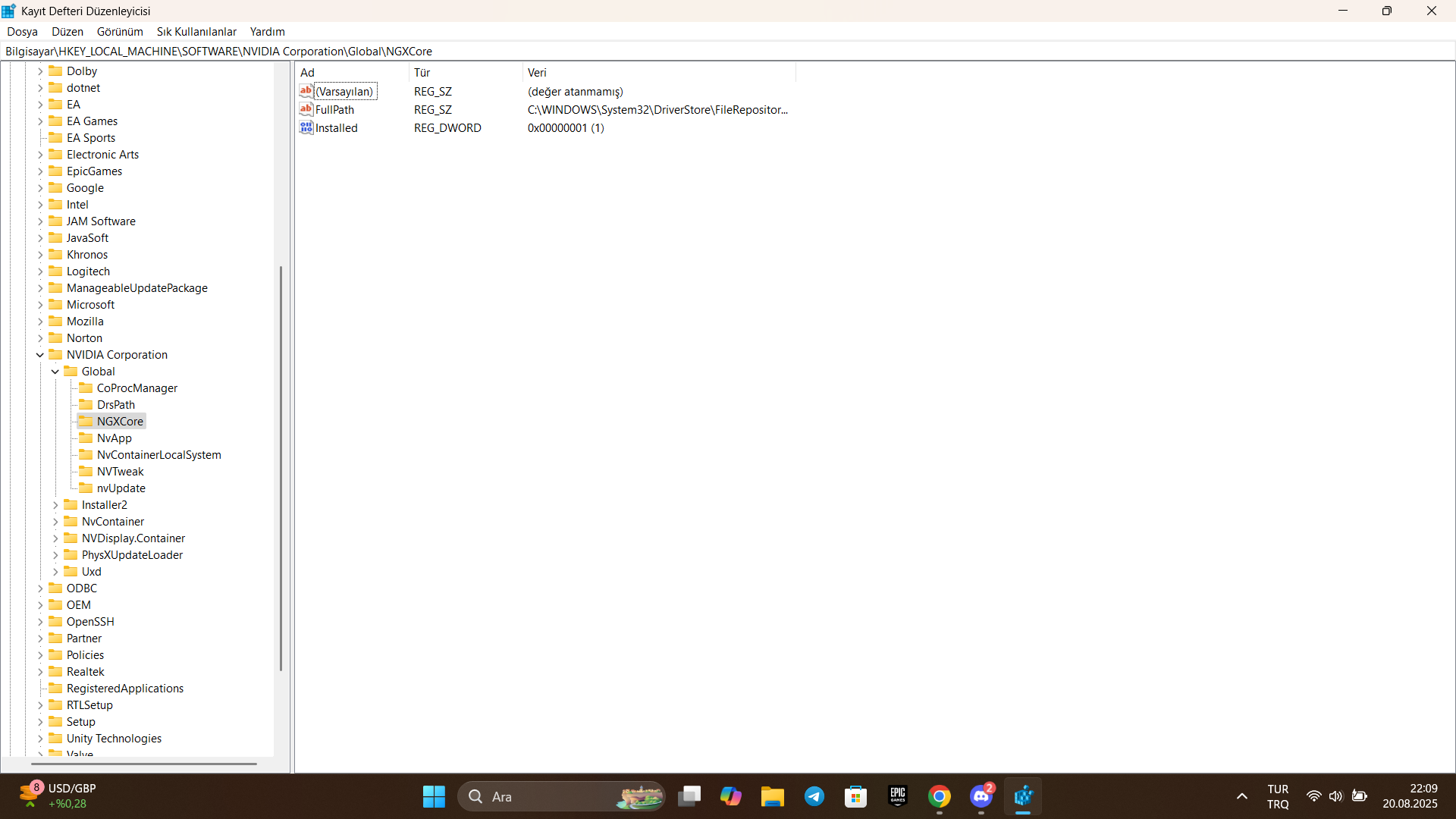
Task: Click the Google Chrome taskbar icon
Action: 940,796
